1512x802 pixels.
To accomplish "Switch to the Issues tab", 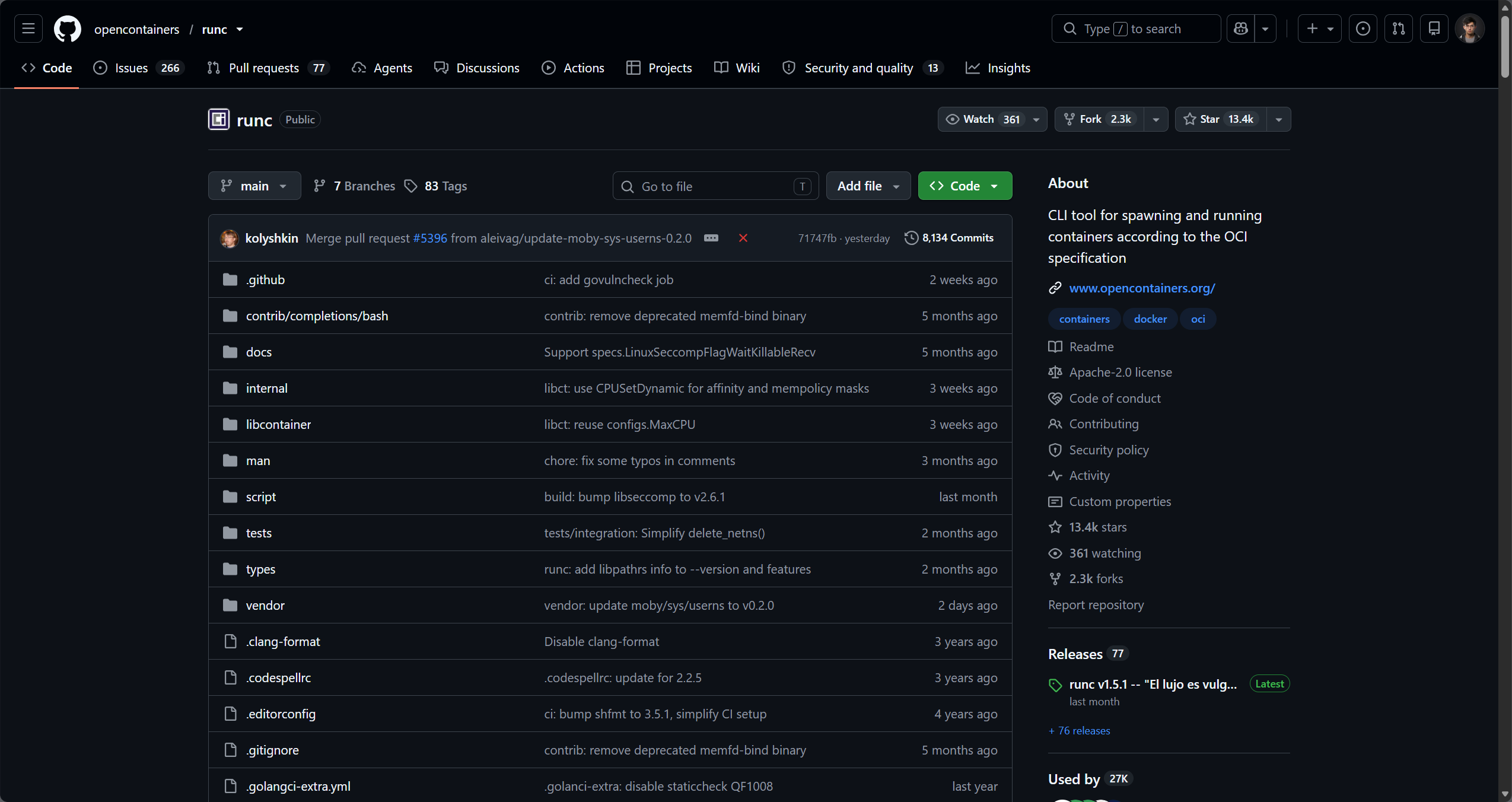I will coord(139,68).
